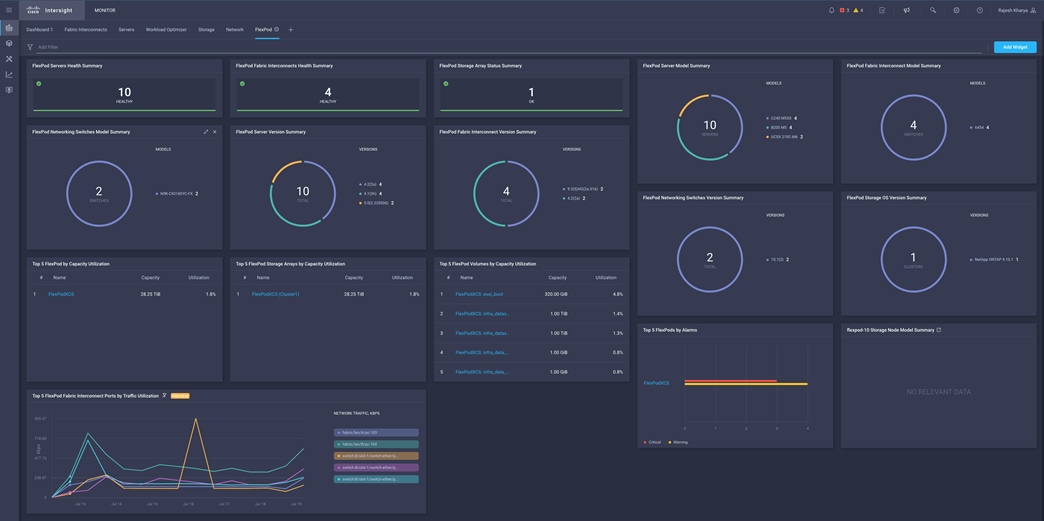Click the filter funnel icon
This screenshot has height=521, width=1044.
30,47
